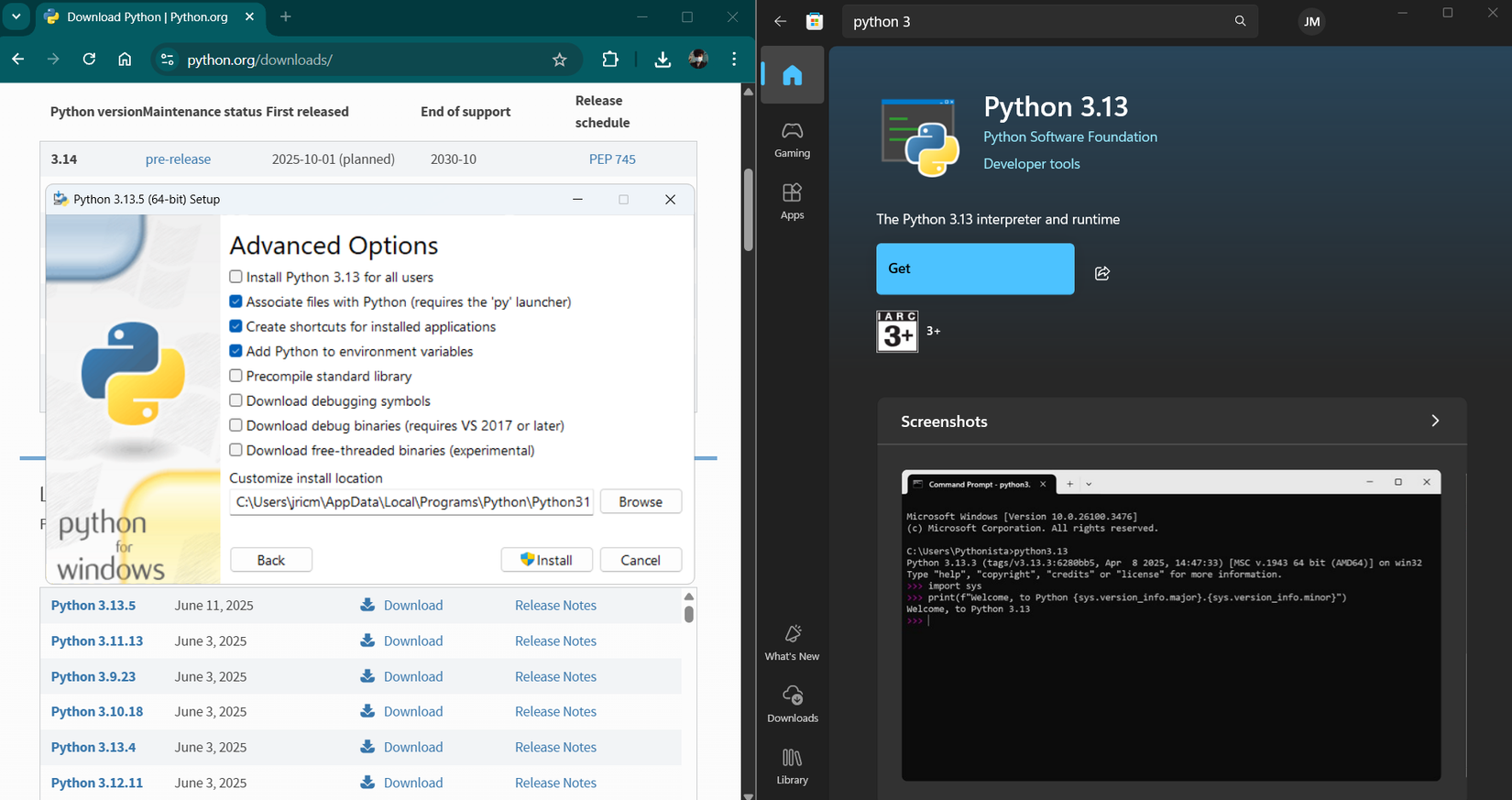
Task: Expand the Screenshots section chevron
Action: point(1435,421)
